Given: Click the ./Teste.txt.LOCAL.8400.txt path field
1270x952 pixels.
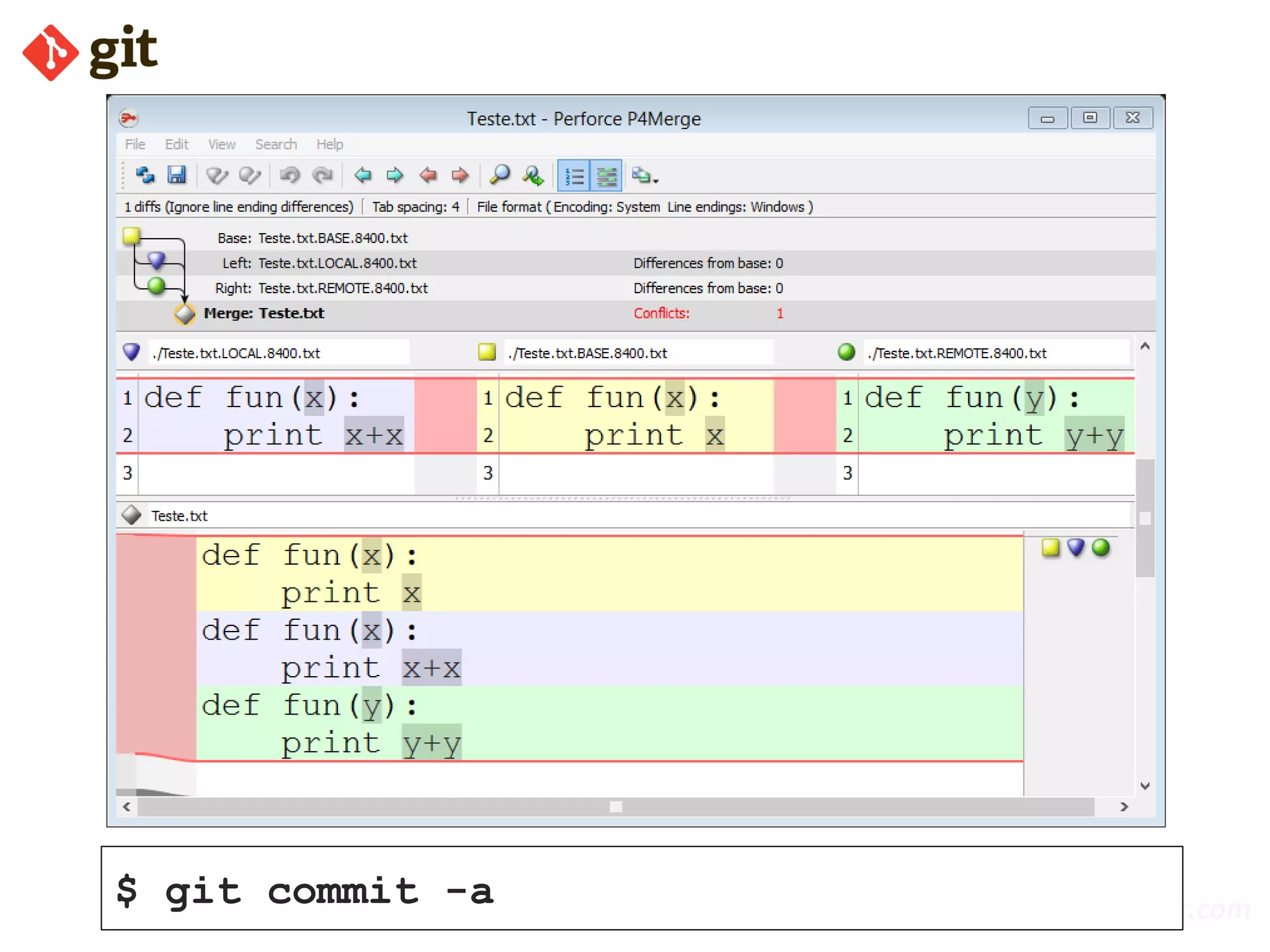Looking at the screenshot, I should (279, 353).
